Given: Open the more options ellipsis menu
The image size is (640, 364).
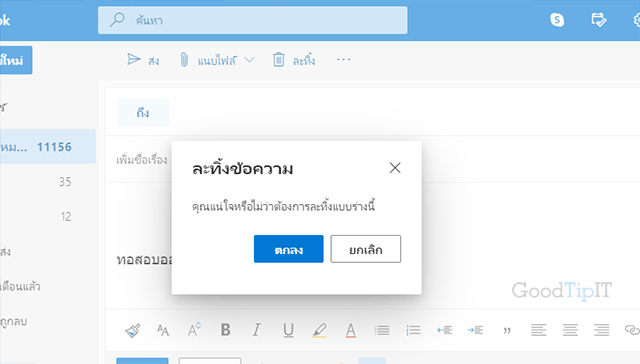Looking at the screenshot, I should coord(343,60).
